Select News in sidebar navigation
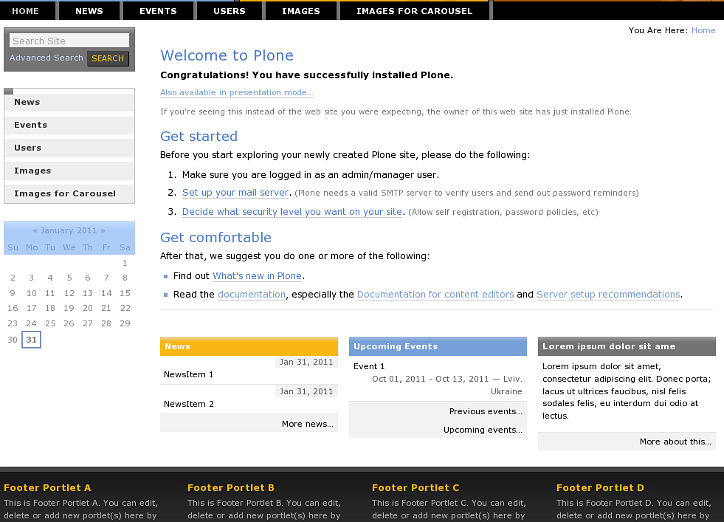This screenshot has width=724, height=522. [69, 102]
